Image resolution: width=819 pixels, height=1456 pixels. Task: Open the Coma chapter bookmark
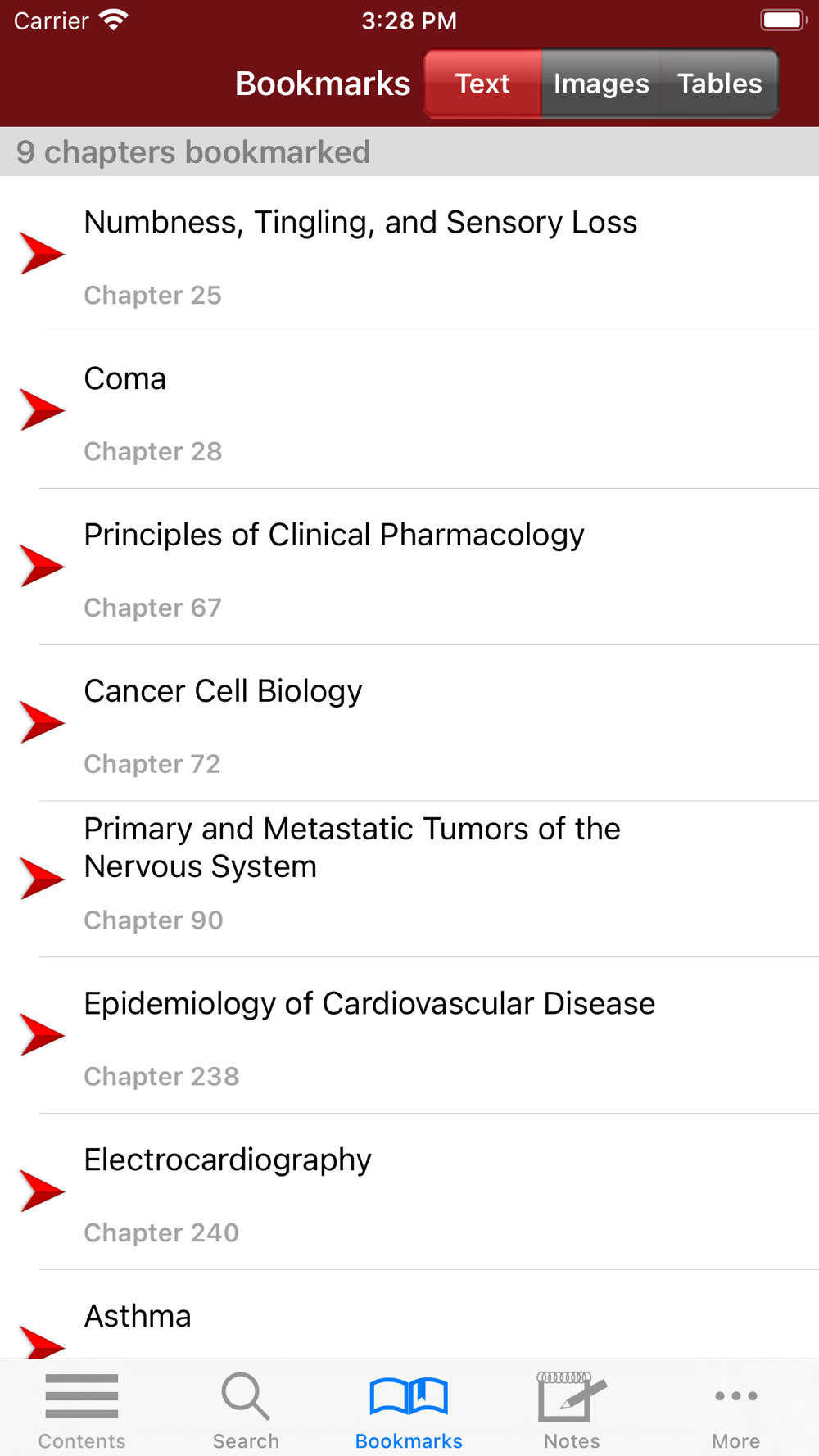point(409,411)
